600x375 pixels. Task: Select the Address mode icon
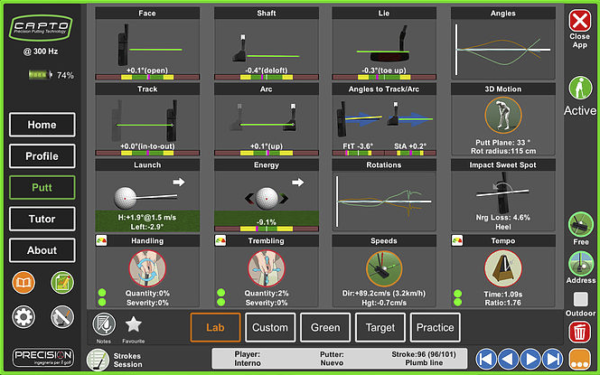(x=580, y=264)
